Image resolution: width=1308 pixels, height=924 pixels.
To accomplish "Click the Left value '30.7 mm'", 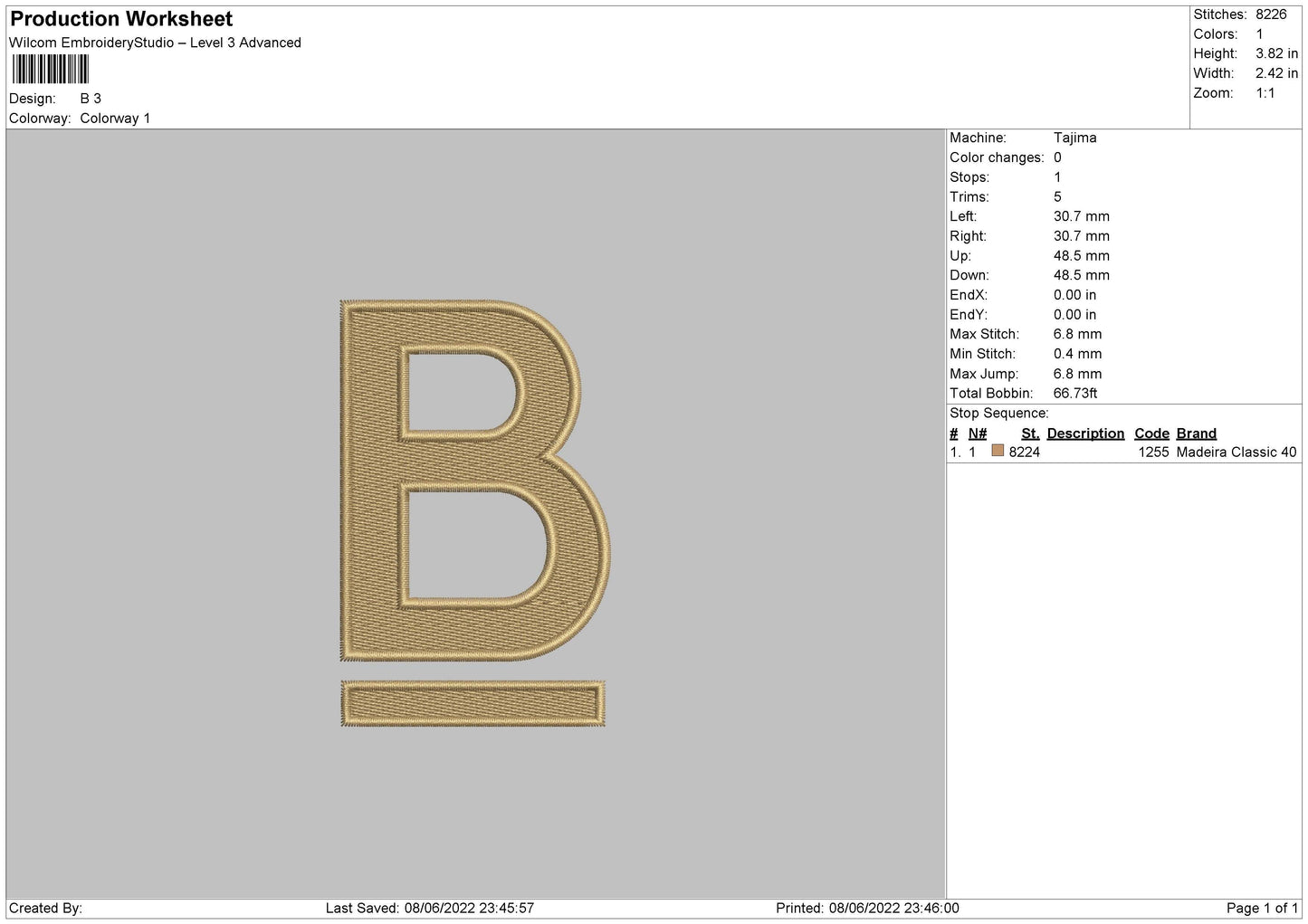I will (1081, 216).
